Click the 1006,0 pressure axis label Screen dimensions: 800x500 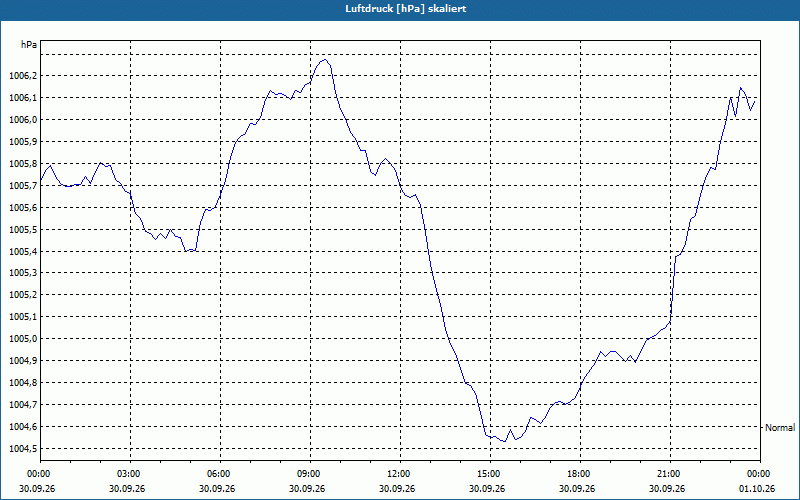[x=23, y=120]
